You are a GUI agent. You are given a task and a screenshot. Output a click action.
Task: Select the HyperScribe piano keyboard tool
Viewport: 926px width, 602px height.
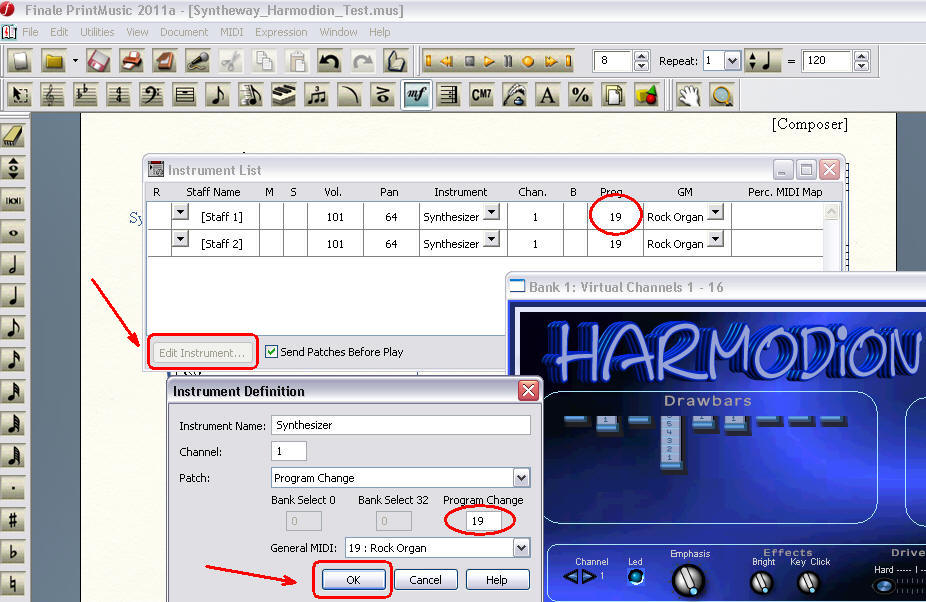click(x=284, y=95)
